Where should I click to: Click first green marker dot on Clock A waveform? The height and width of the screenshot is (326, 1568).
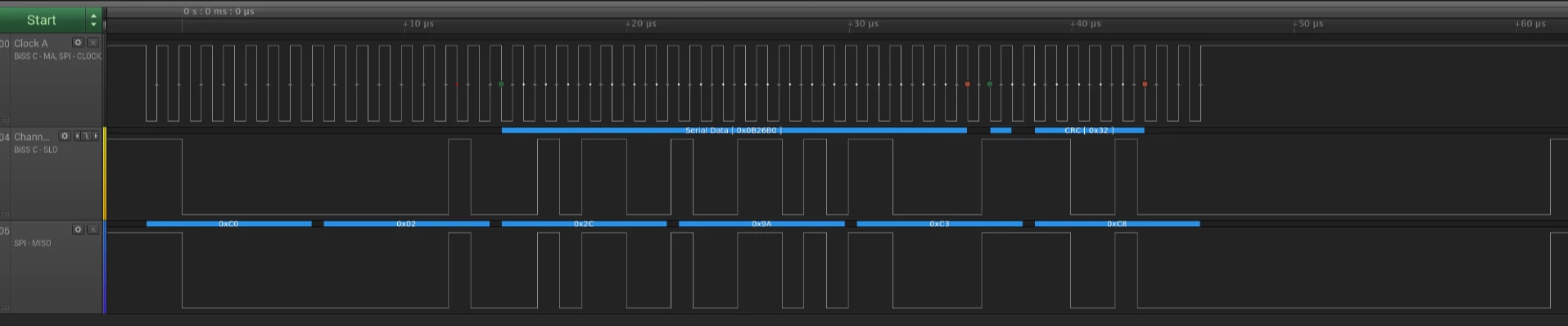501,84
